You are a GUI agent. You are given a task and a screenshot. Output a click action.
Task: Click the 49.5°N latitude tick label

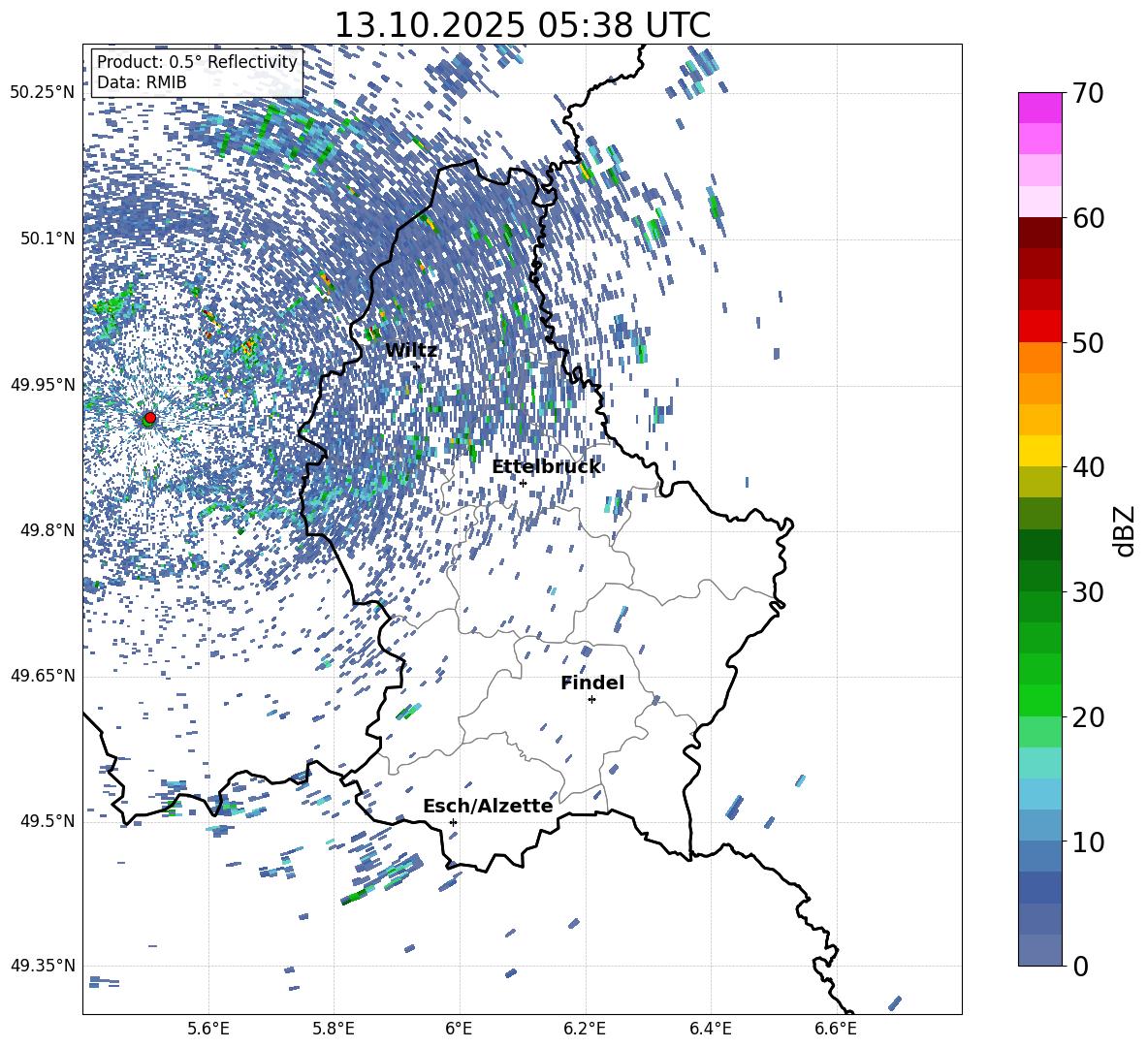tap(47, 820)
